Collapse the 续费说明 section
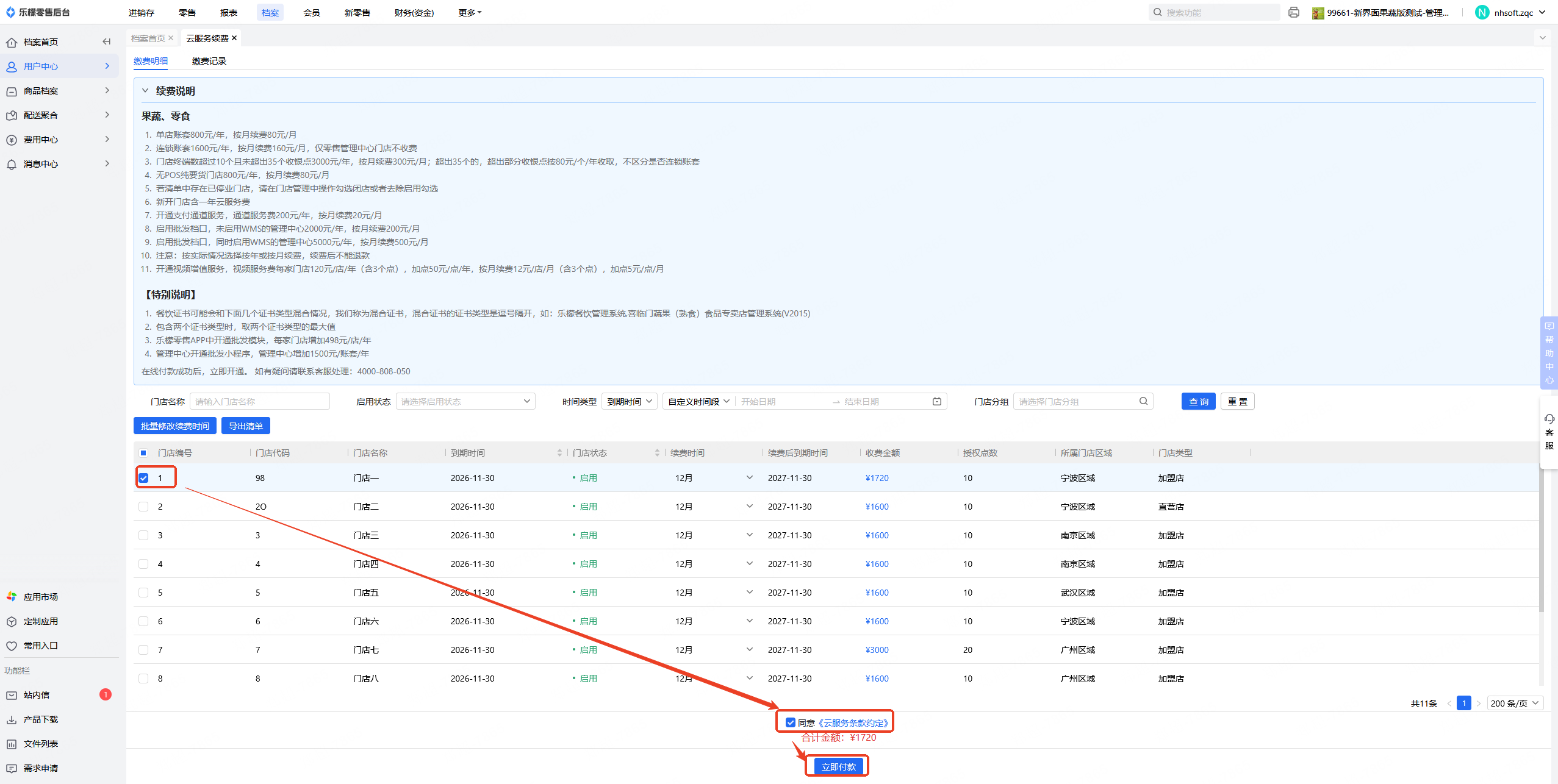The width and height of the screenshot is (1558, 784). [145, 91]
